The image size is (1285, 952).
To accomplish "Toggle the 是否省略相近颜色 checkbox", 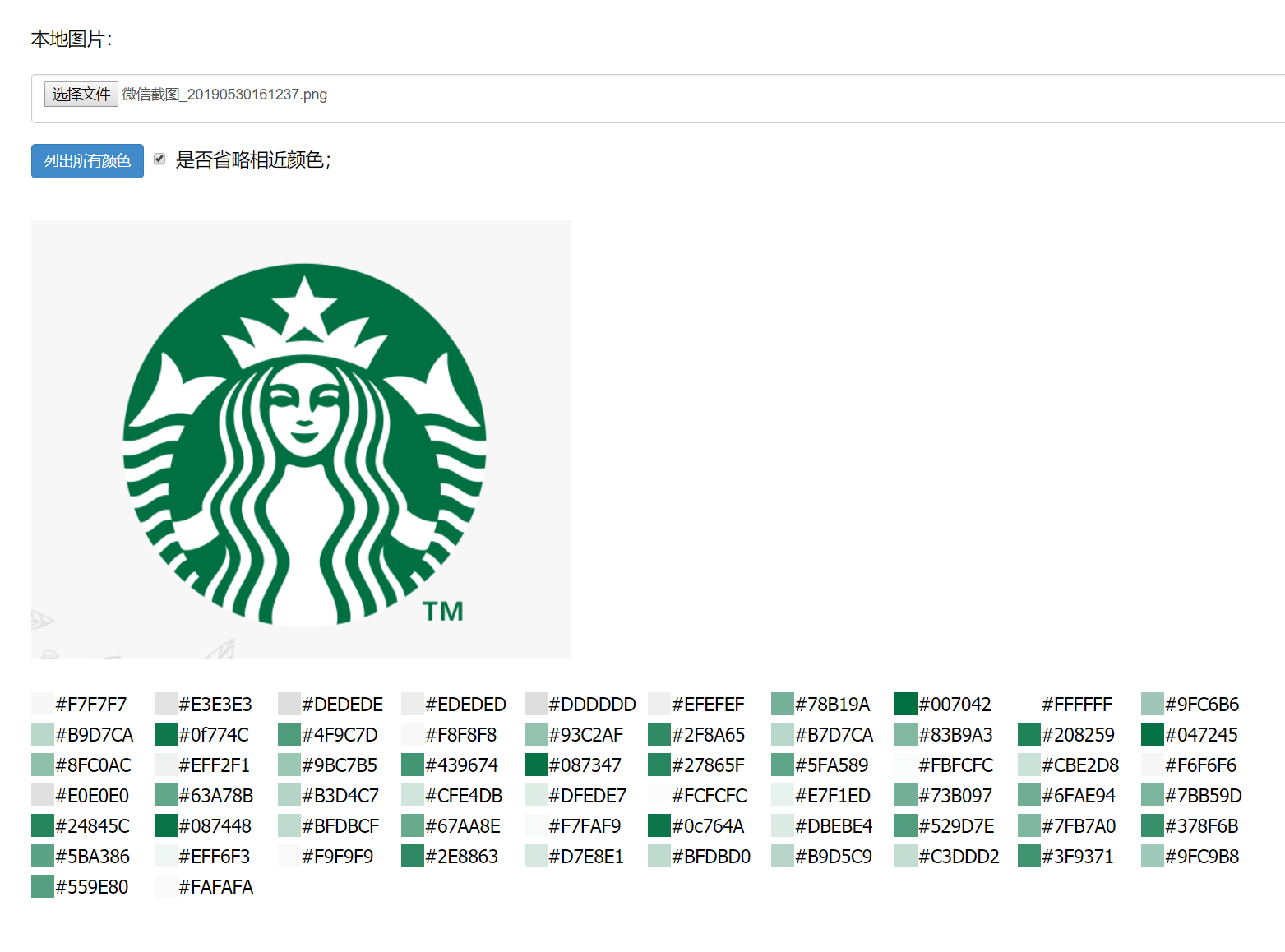I will coord(159,159).
